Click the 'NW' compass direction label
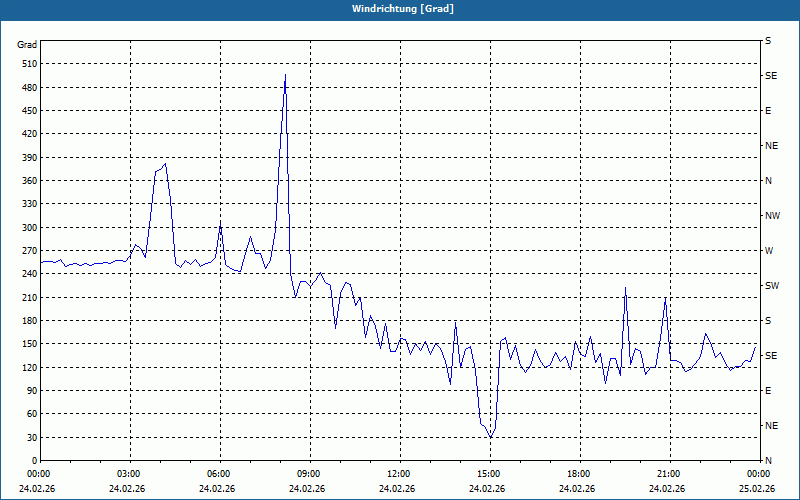The height and width of the screenshot is (500, 800). 772,216
